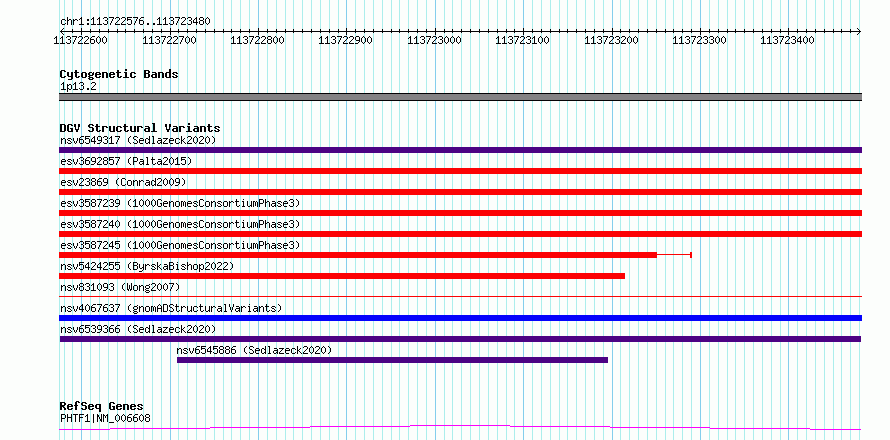Click the gray 1p13.2 cytogenetic band bar
Screen dimensions: 890x440
[x=460, y=97]
